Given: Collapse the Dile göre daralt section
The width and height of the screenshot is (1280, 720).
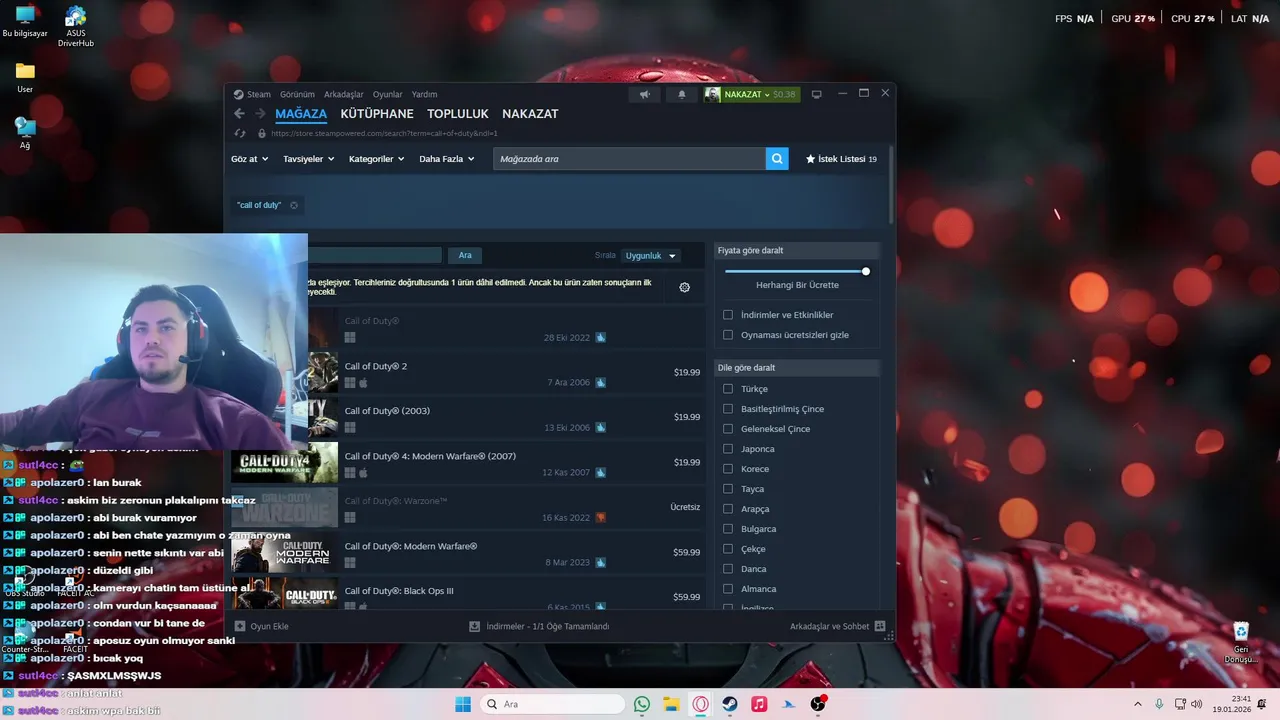Looking at the screenshot, I should pyautogui.click(x=797, y=368).
